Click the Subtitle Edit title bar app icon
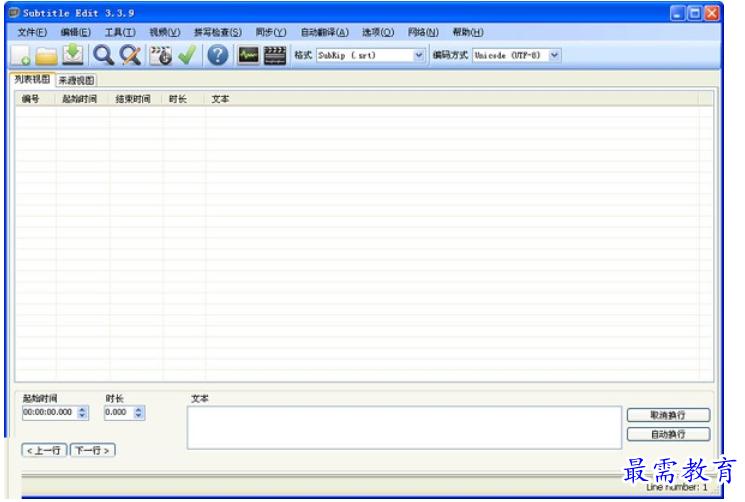 click(x=15, y=13)
